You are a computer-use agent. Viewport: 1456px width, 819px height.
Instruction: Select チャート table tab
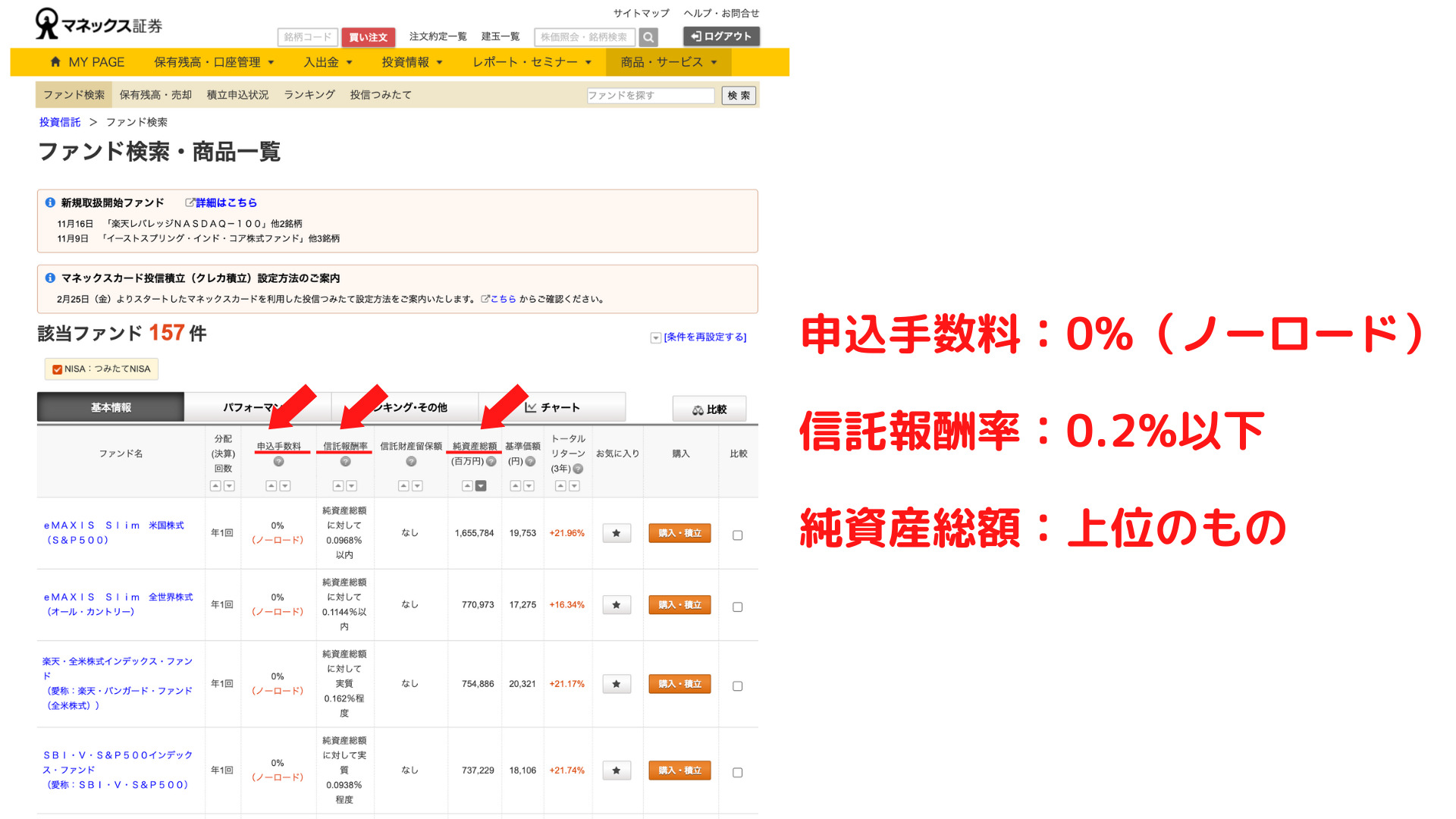tap(553, 407)
